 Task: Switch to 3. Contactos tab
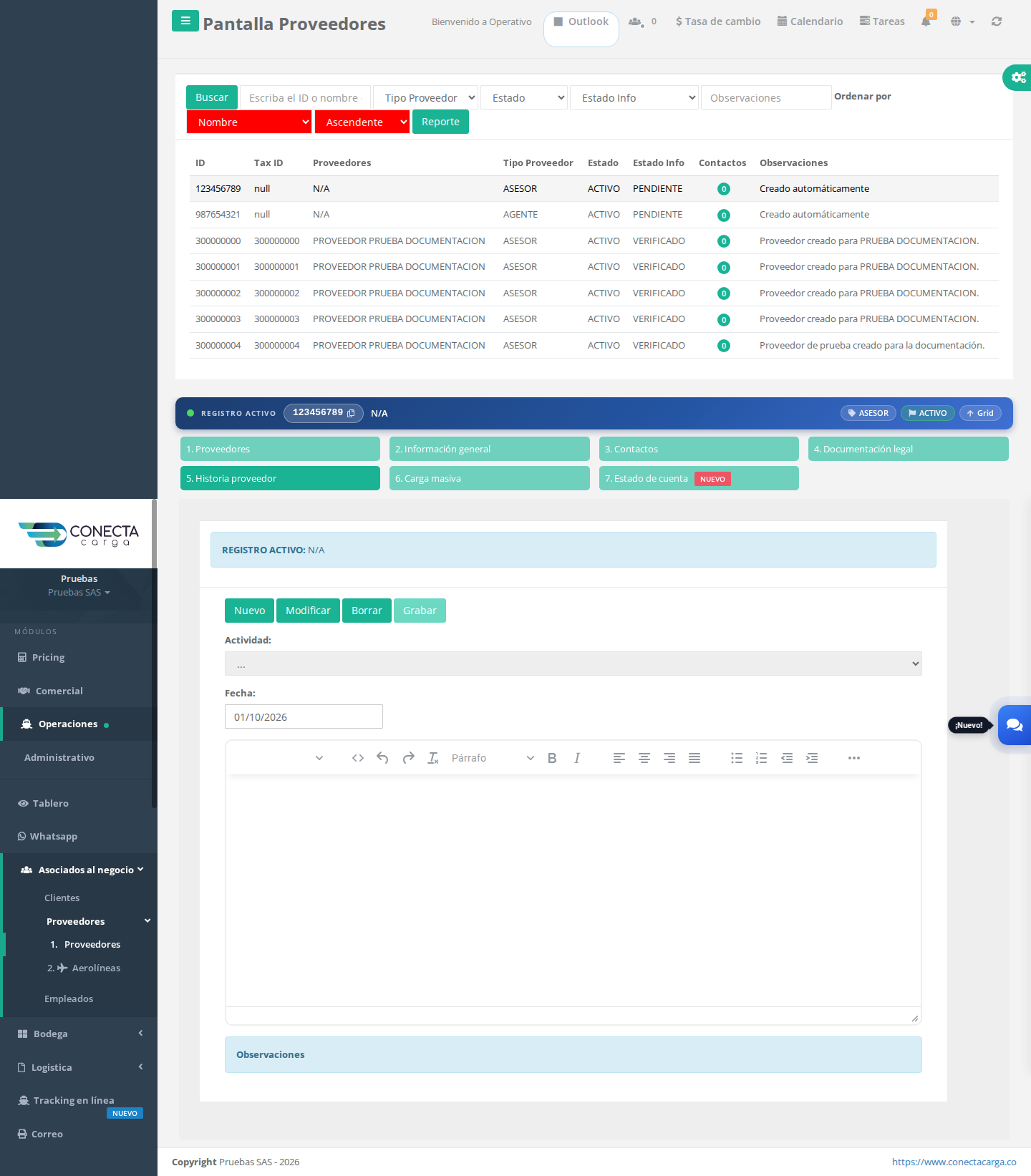(x=699, y=449)
